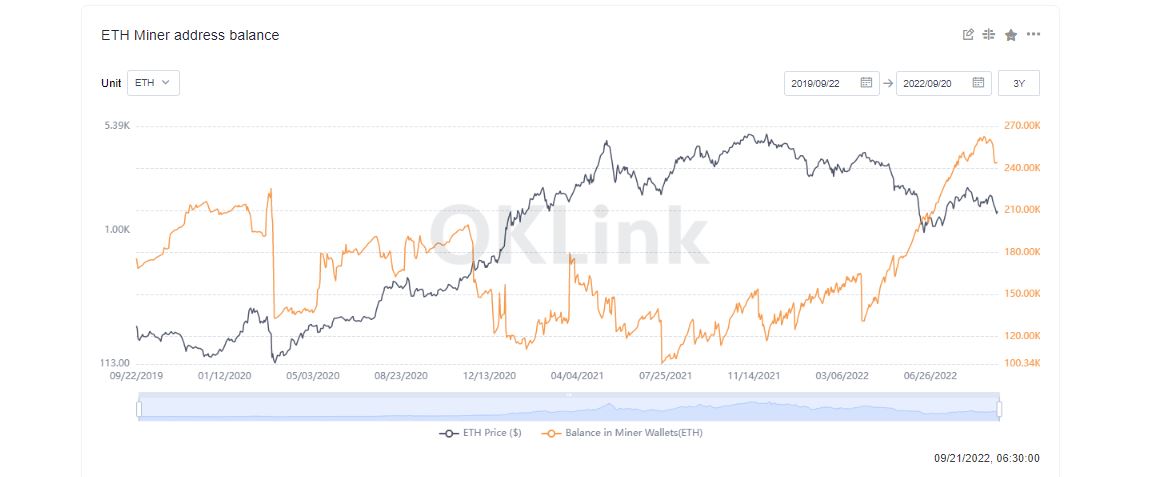Expand the Unit ETH dropdown
Screen dimensions: 1158x477
(153, 83)
